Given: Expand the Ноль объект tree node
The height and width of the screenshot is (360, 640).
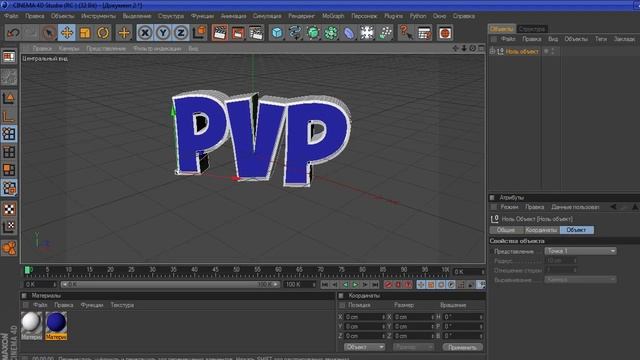Looking at the screenshot, I should tap(492, 51).
